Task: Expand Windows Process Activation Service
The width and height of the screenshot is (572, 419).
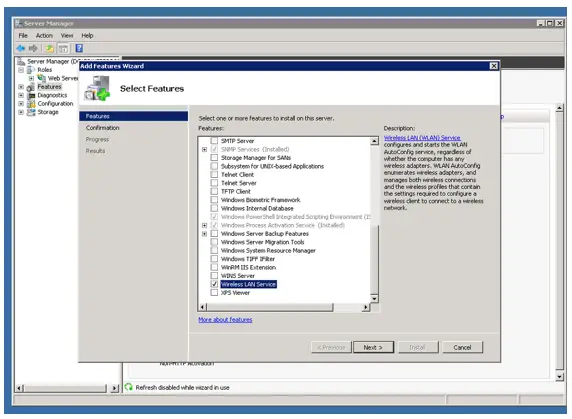Action: 204,225
